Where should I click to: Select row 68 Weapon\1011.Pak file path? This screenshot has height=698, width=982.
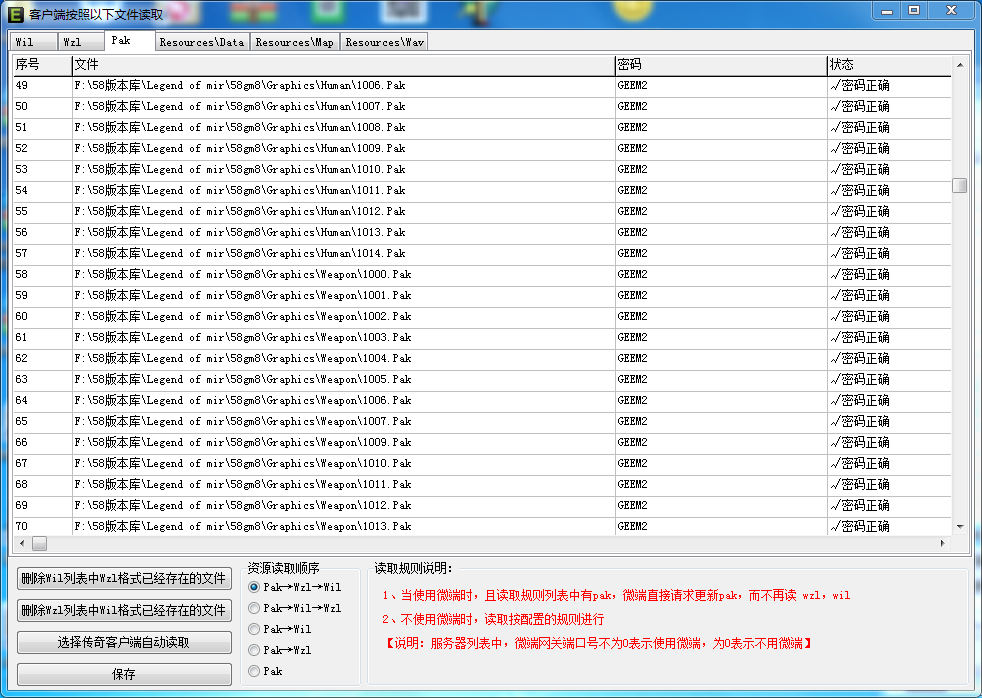point(243,485)
